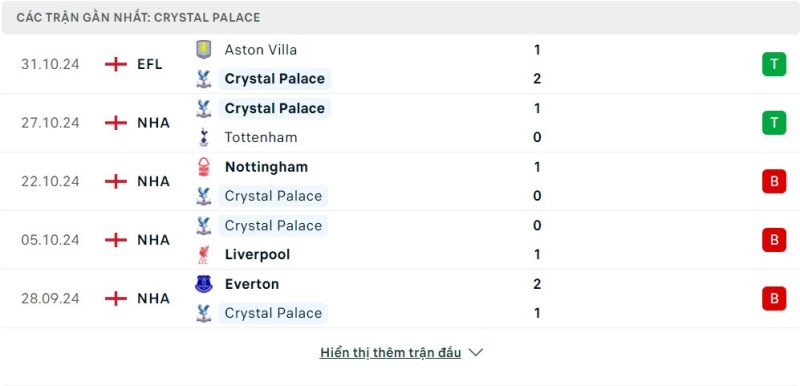The width and height of the screenshot is (800, 386).
Task: Click 'Hiển thị thêm trận đấu' link
Action: click(390, 352)
